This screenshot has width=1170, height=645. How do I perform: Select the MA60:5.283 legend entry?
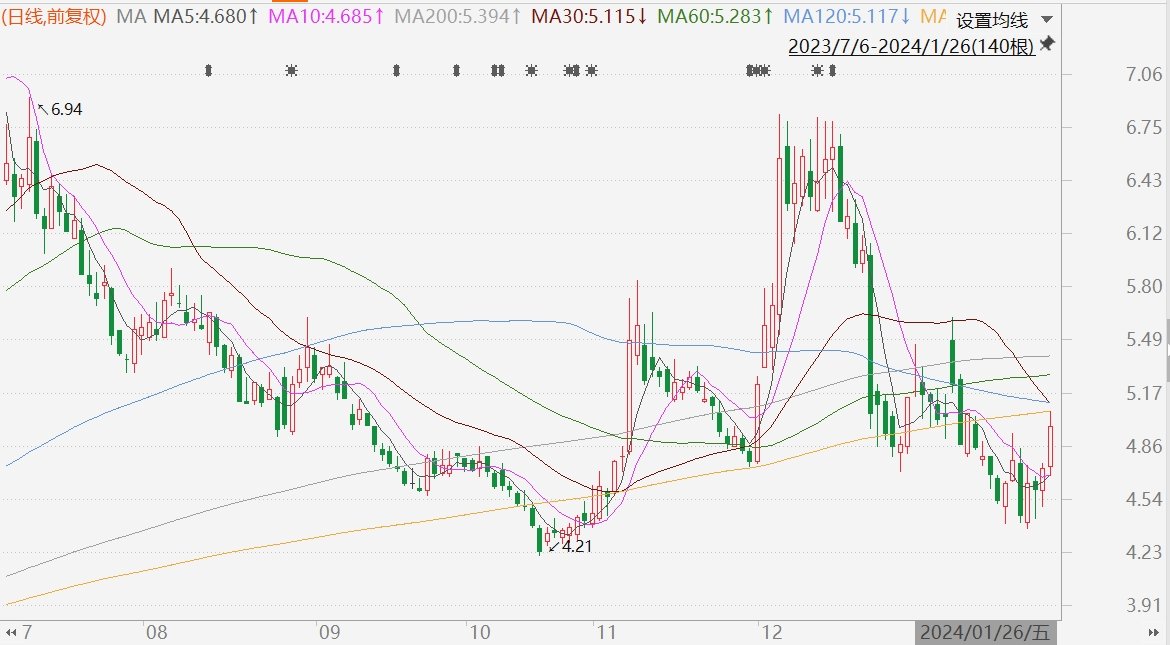pos(716,16)
